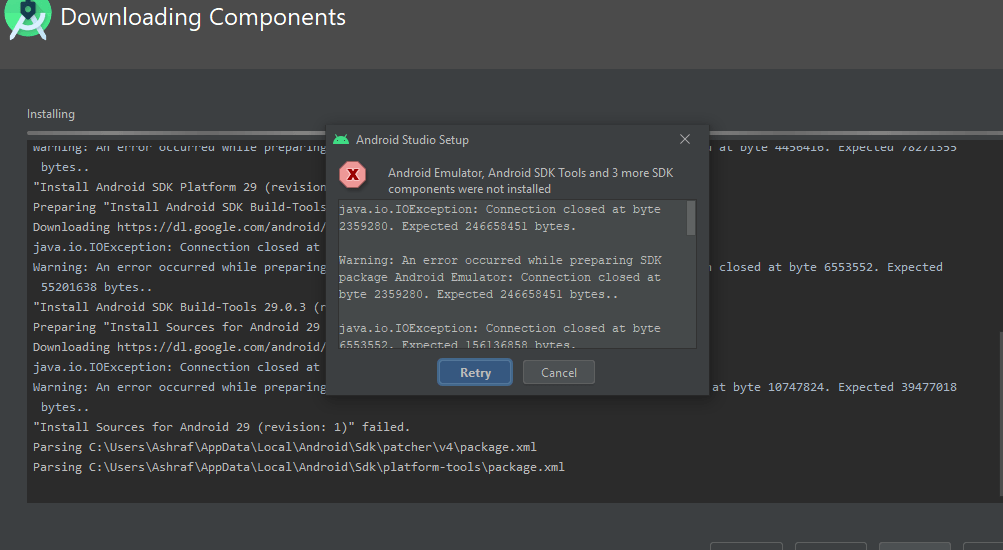Click log line 'Install Sources for Android 29 (revision: 1) failed'
Image resolution: width=1003 pixels, height=550 pixels.
pos(221,427)
